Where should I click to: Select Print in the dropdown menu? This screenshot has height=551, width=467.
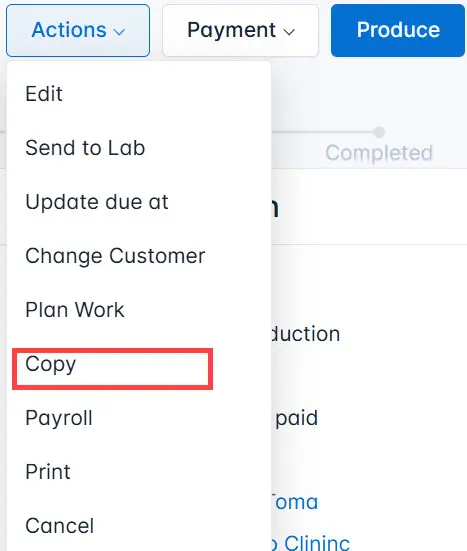[139, 472]
